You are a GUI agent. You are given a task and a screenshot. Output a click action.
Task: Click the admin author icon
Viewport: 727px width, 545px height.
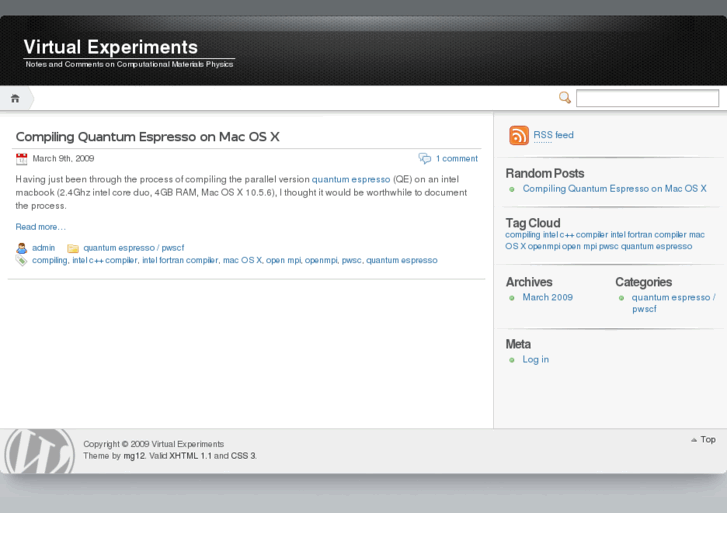(x=22, y=248)
